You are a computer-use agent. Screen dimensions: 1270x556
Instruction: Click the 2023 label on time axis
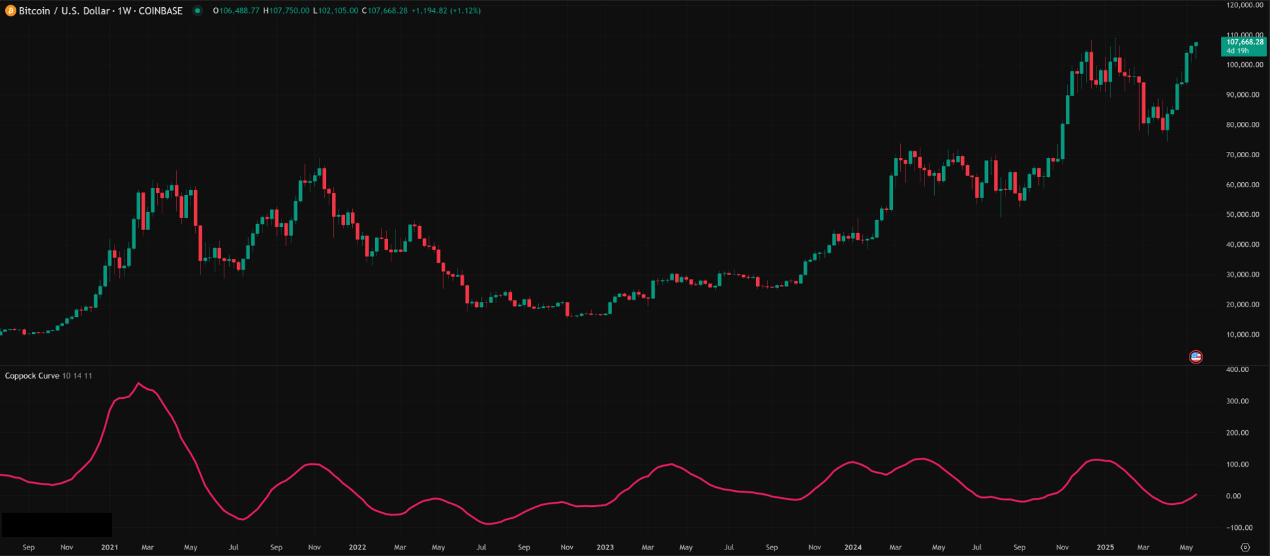[604, 547]
